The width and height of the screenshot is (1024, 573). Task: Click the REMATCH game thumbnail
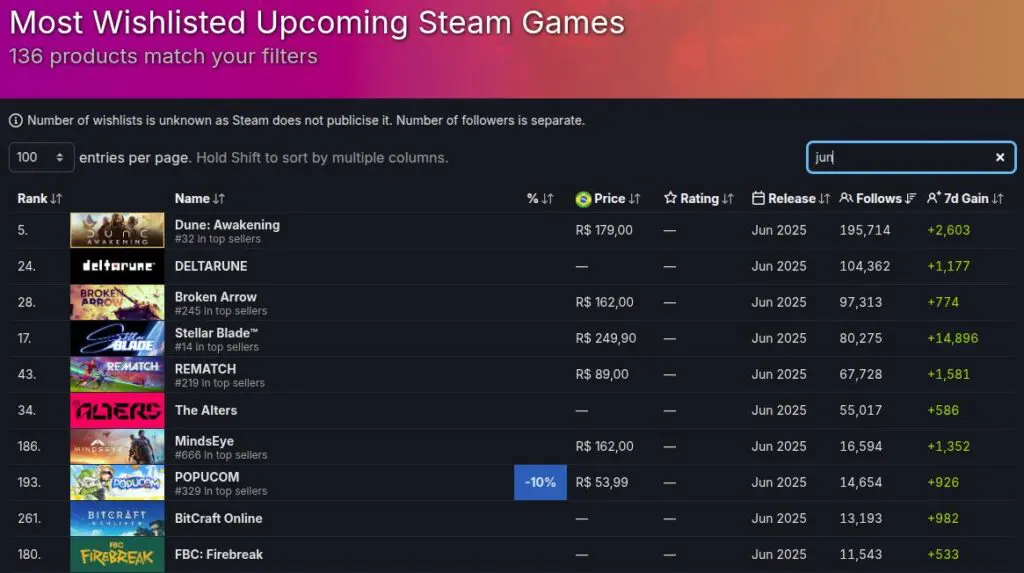117,374
